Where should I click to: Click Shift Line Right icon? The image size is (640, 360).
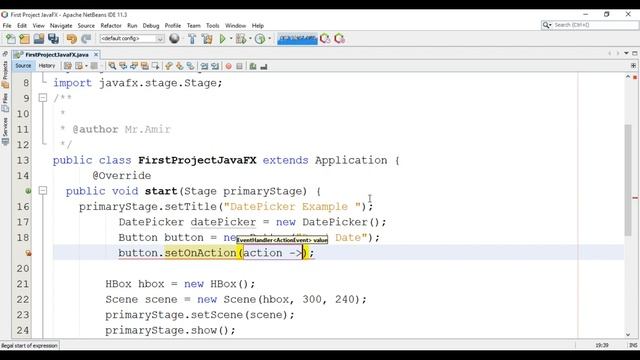coord(215,66)
